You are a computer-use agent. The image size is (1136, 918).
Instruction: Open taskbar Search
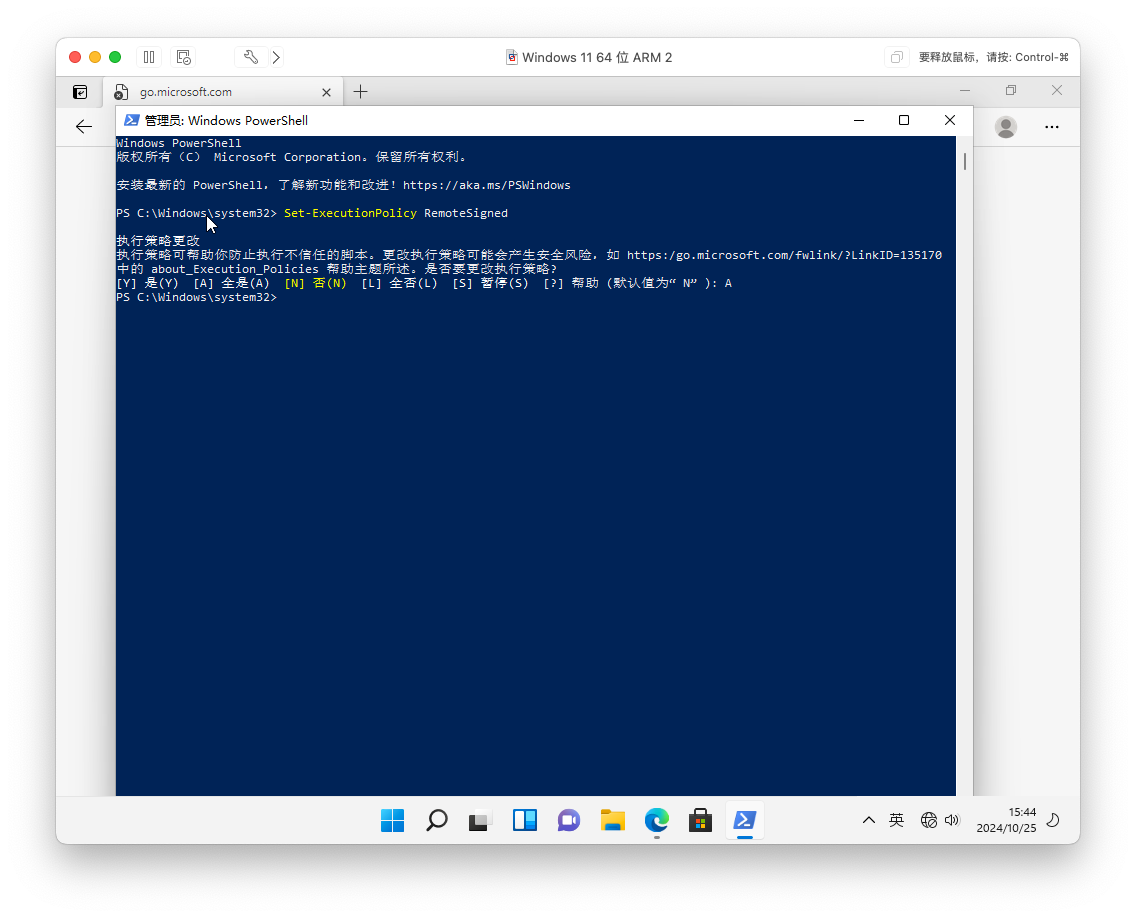(437, 820)
